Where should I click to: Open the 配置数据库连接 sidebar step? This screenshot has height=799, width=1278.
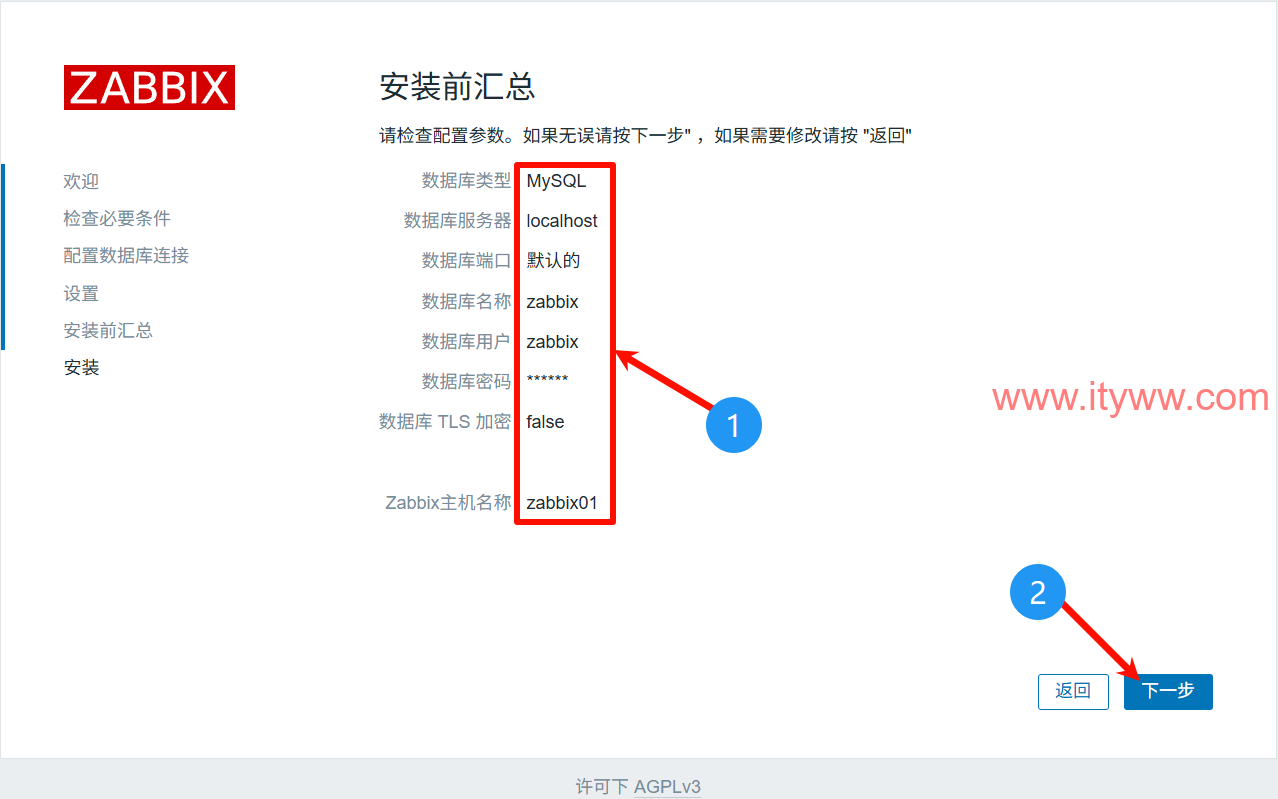coord(126,256)
